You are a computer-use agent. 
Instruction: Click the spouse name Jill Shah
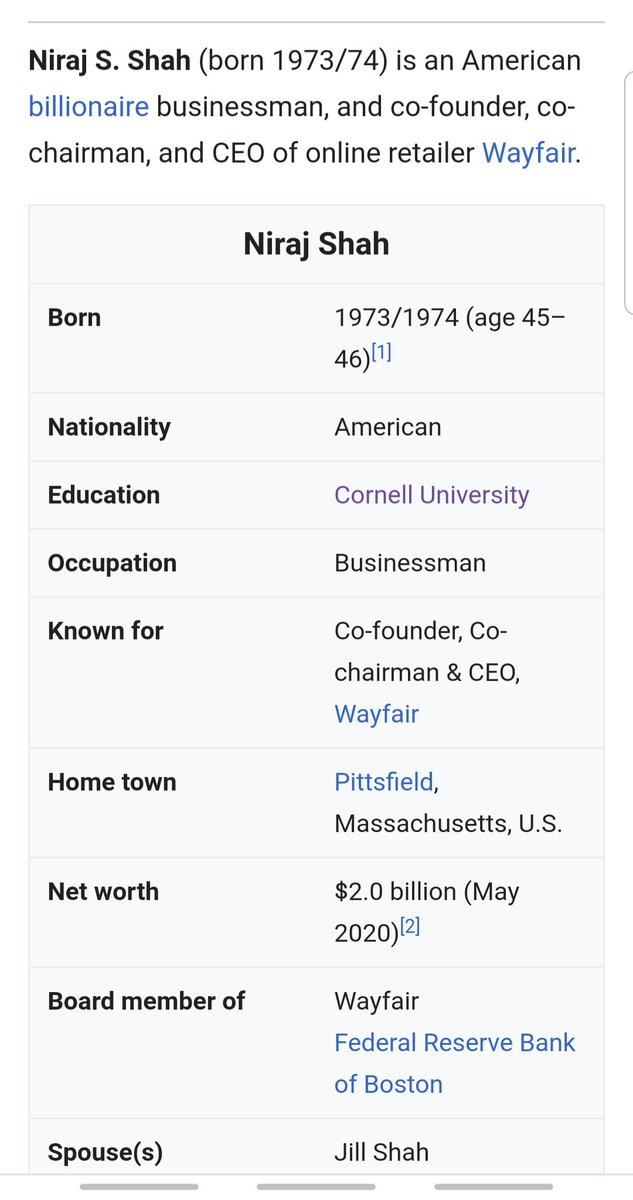pyautogui.click(x=381, y=1152)
